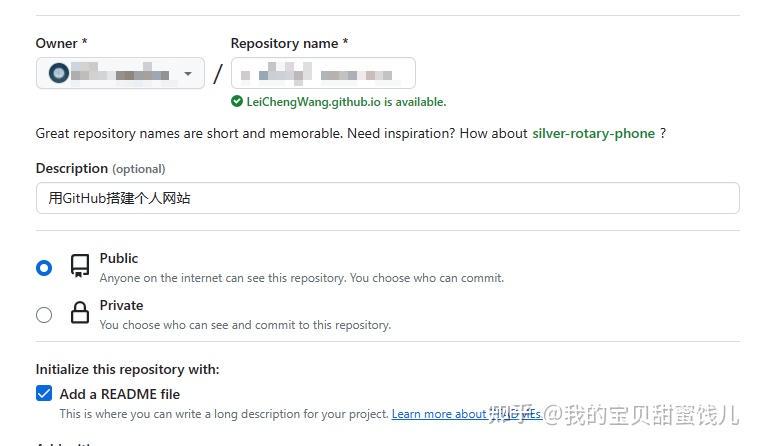Click LeiChengWang.github.io is available message
This screenshot has height=446, width=758.
(346, 102)
